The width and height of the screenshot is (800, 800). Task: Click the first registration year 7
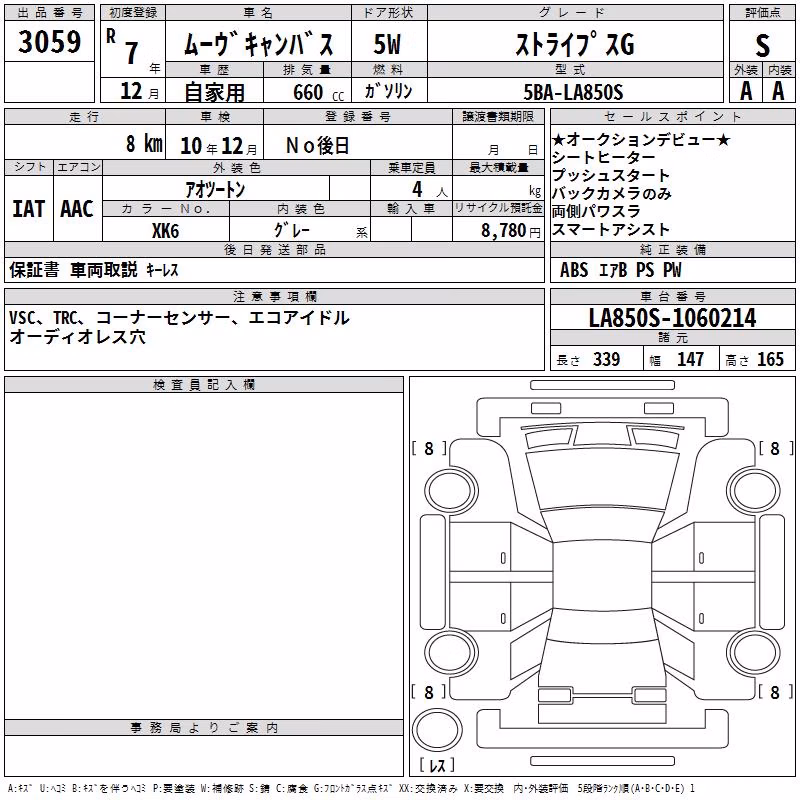[132, 53]
